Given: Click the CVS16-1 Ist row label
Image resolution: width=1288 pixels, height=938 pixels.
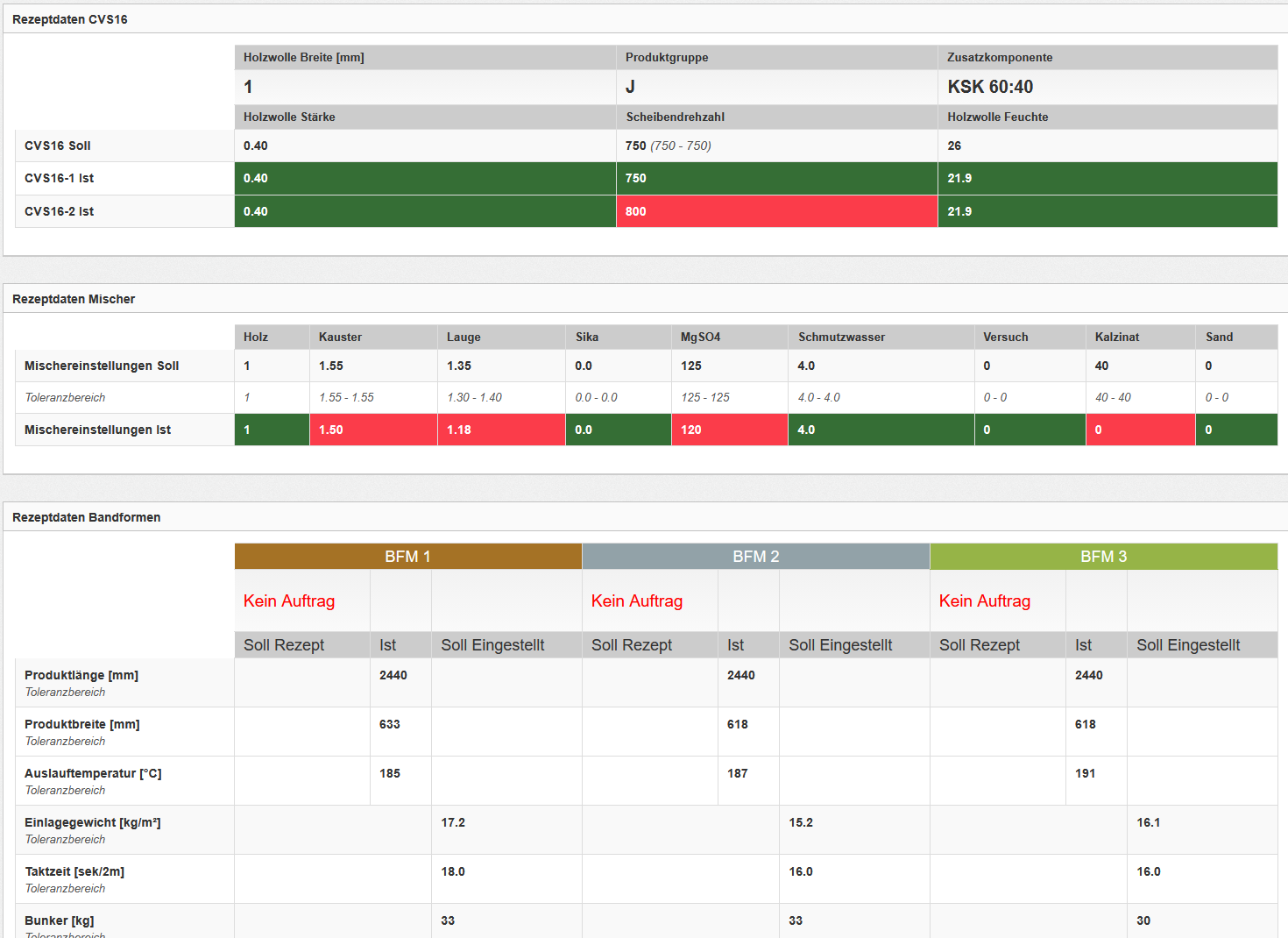Looking at the screenshot, I should tap(59, 178).
